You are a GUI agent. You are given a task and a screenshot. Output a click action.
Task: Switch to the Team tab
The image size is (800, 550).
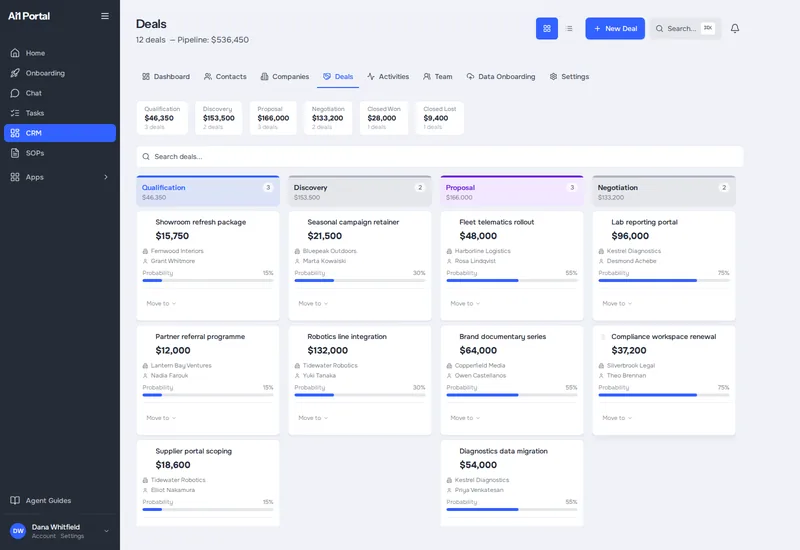438,77
